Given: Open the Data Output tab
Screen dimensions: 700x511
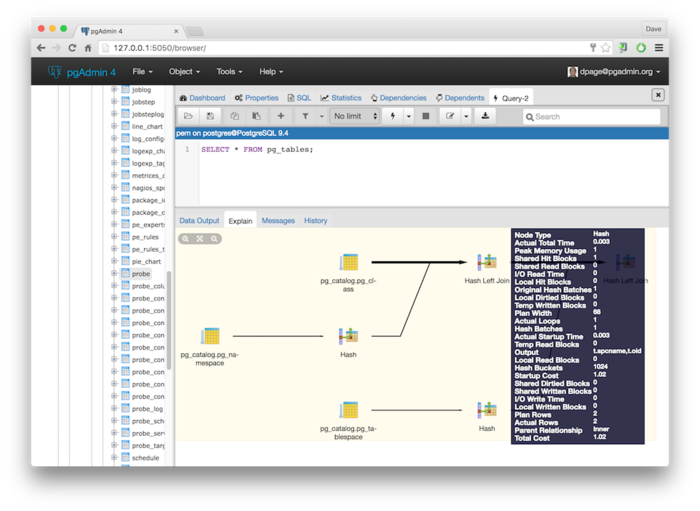Looking at the screenshot, I should point(199,220).
